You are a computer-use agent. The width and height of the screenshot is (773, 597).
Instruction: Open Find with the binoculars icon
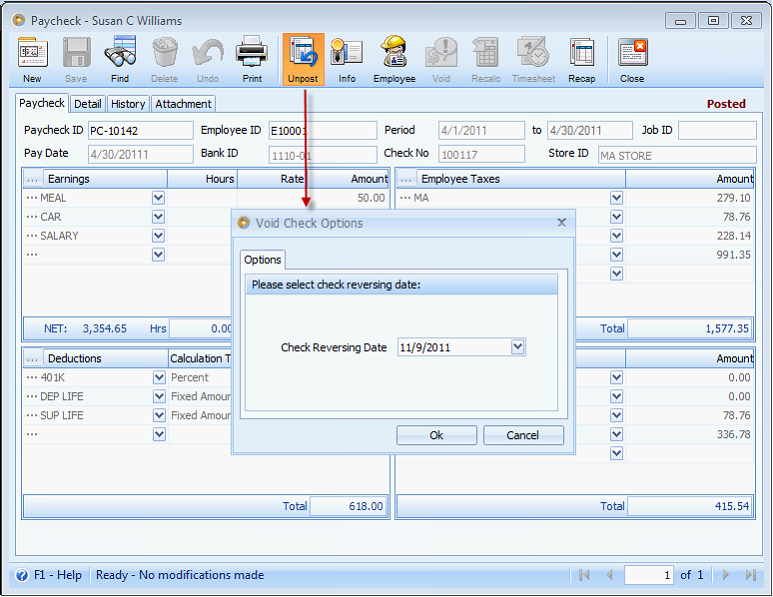pos(120,60)
